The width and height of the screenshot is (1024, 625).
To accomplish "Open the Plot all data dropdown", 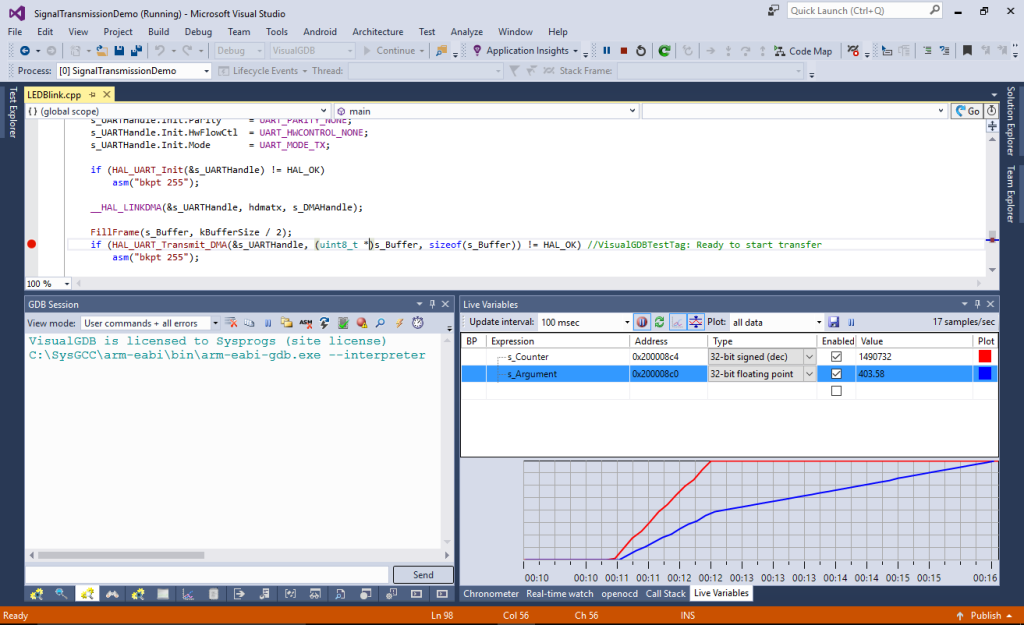I will point(776,322).
